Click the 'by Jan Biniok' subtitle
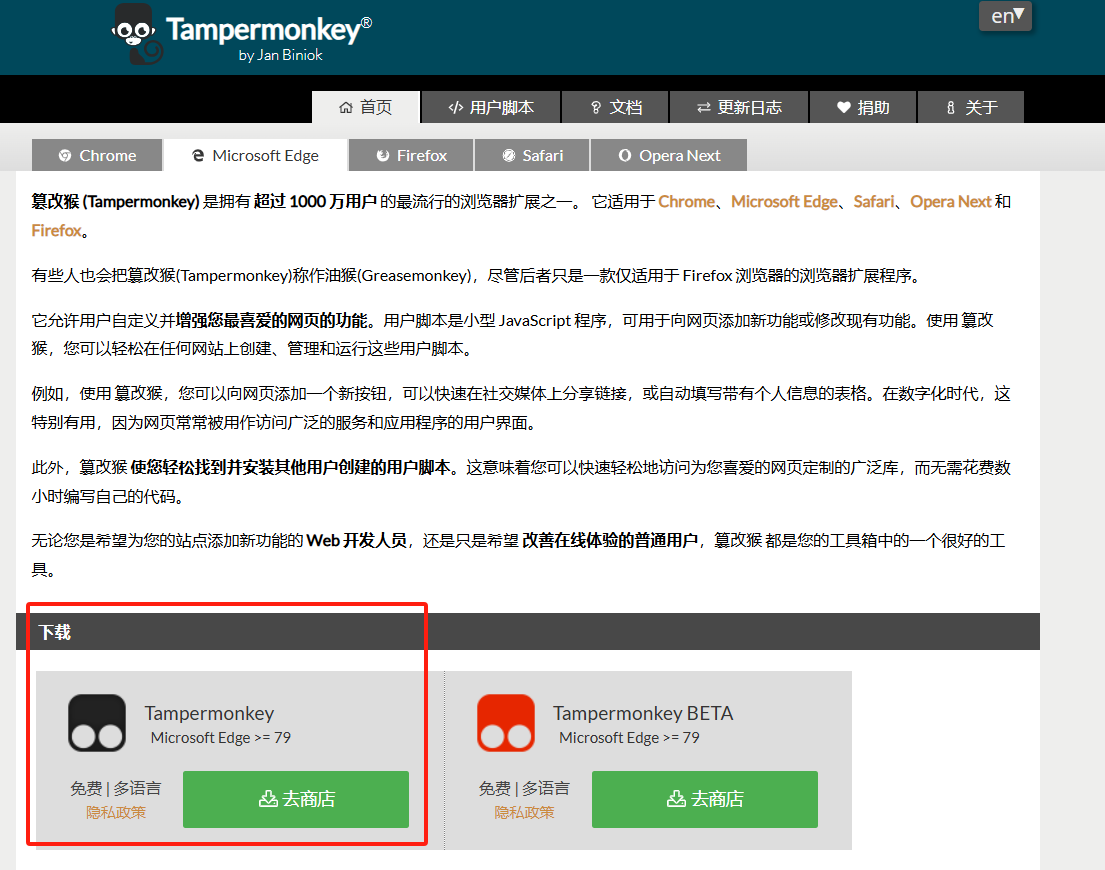The width and height of the screenshot is (1105, 870). click(280, 55)
